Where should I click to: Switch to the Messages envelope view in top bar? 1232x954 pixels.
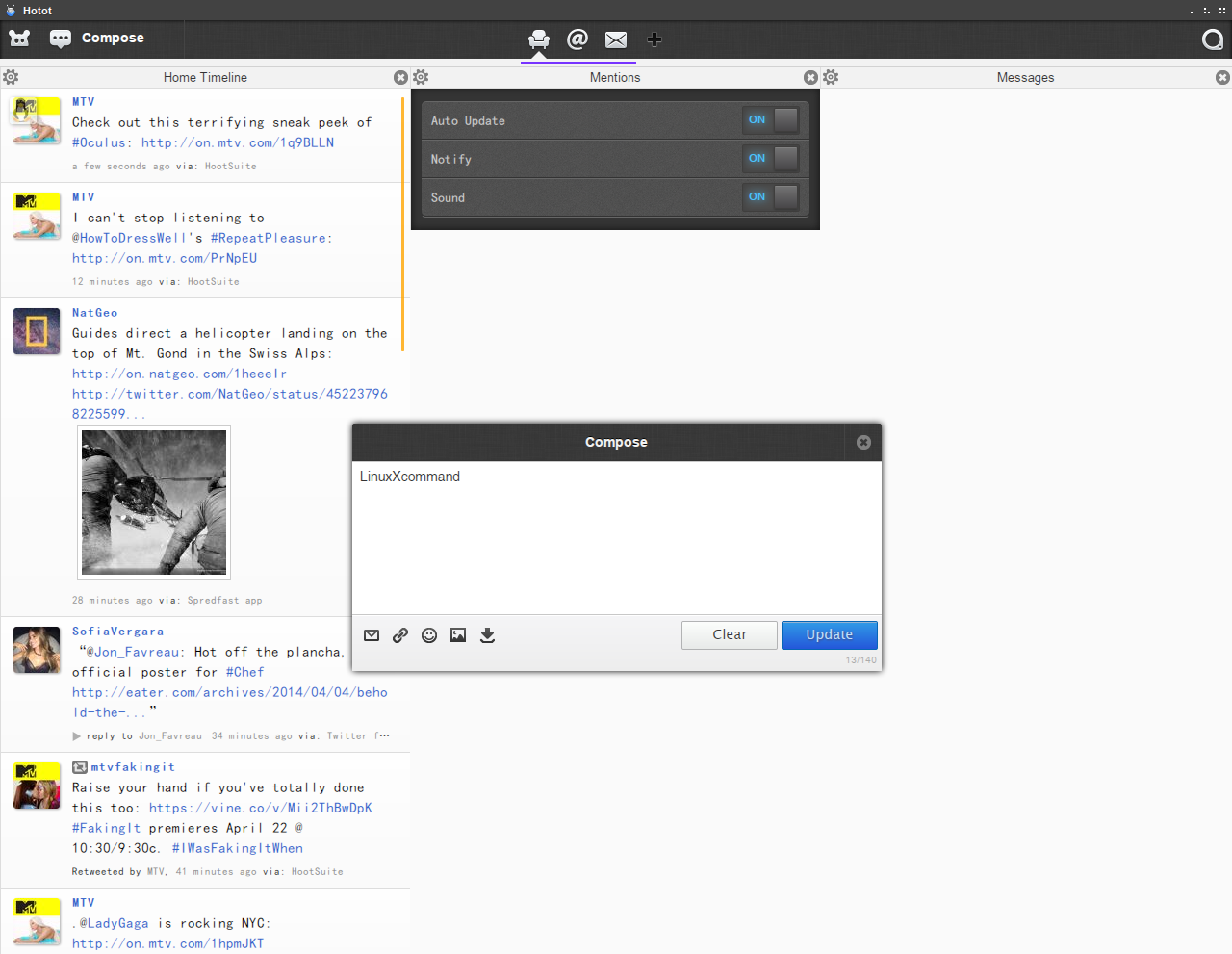[616, 39]
